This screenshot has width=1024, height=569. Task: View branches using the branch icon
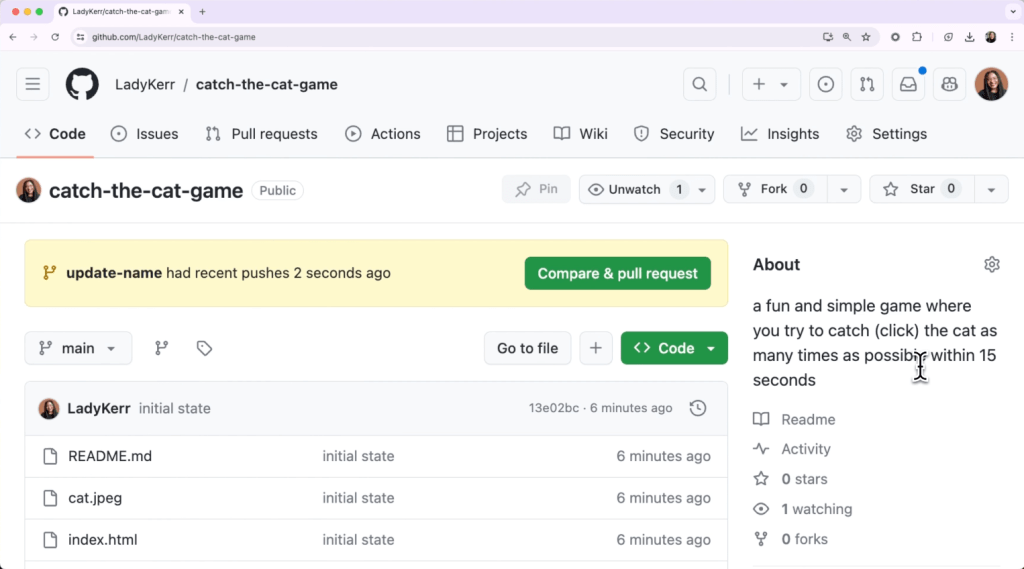161,348
